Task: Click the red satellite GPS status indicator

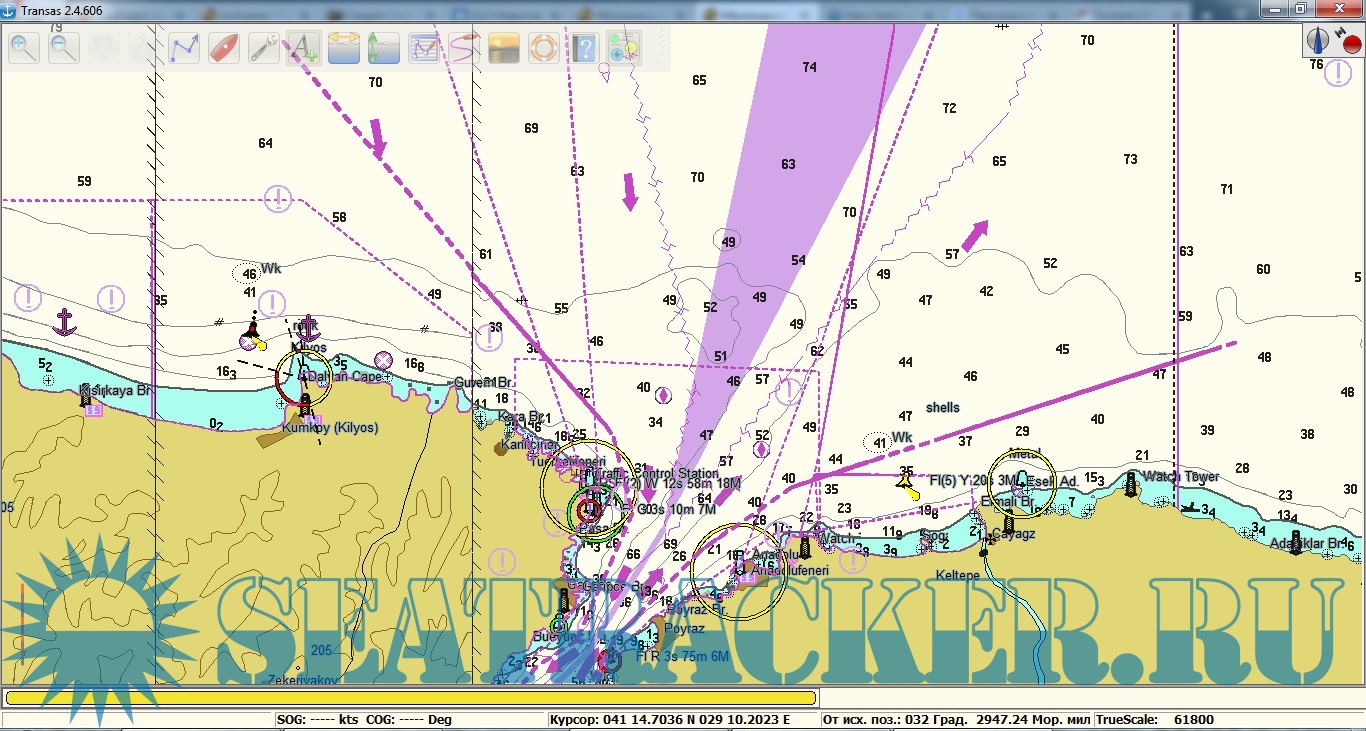Action: click(x=1349, y=41)
